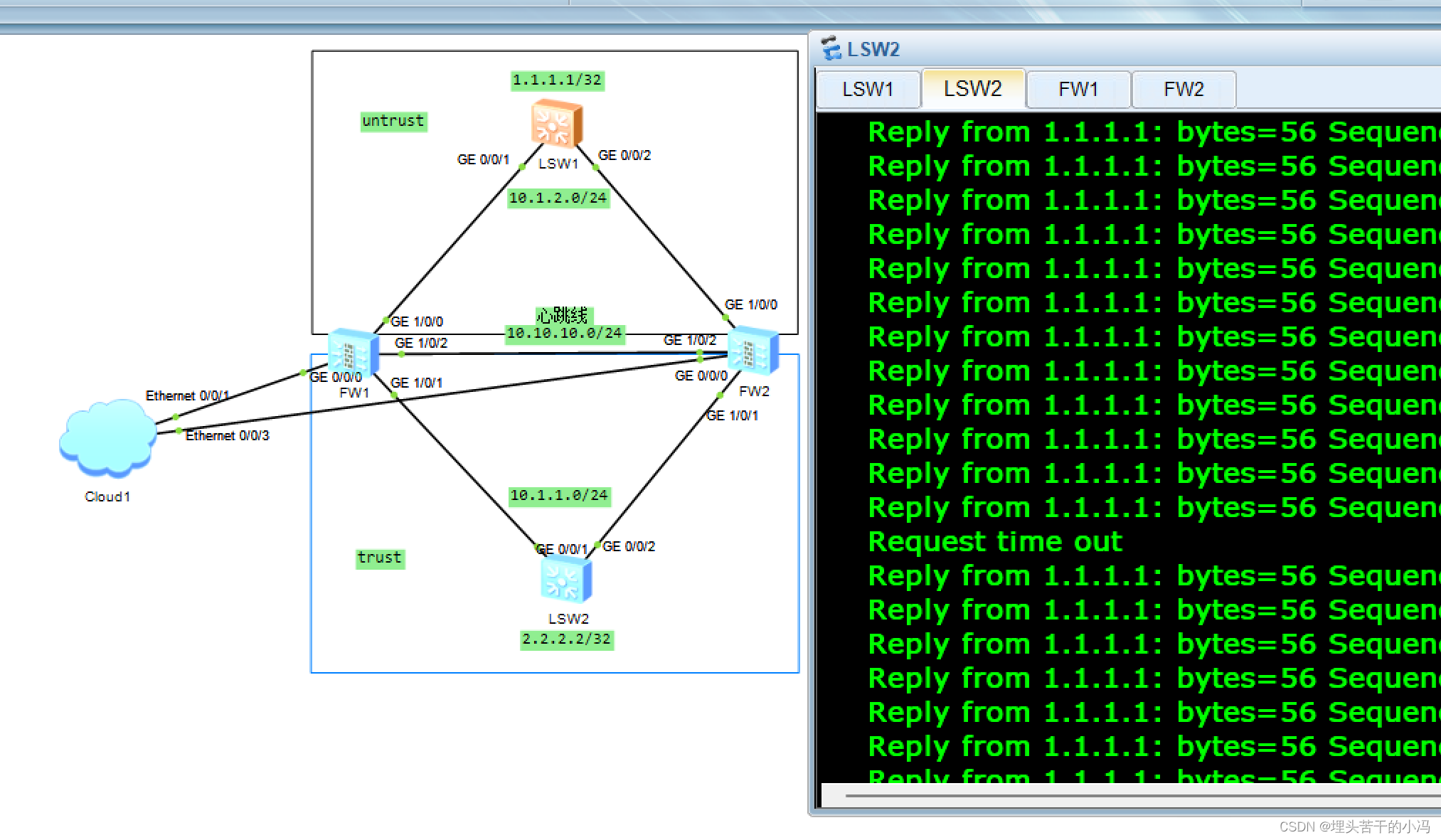Select the LSW2 switch device icon
The image size is (1441, 840).
tap(565, 580)
